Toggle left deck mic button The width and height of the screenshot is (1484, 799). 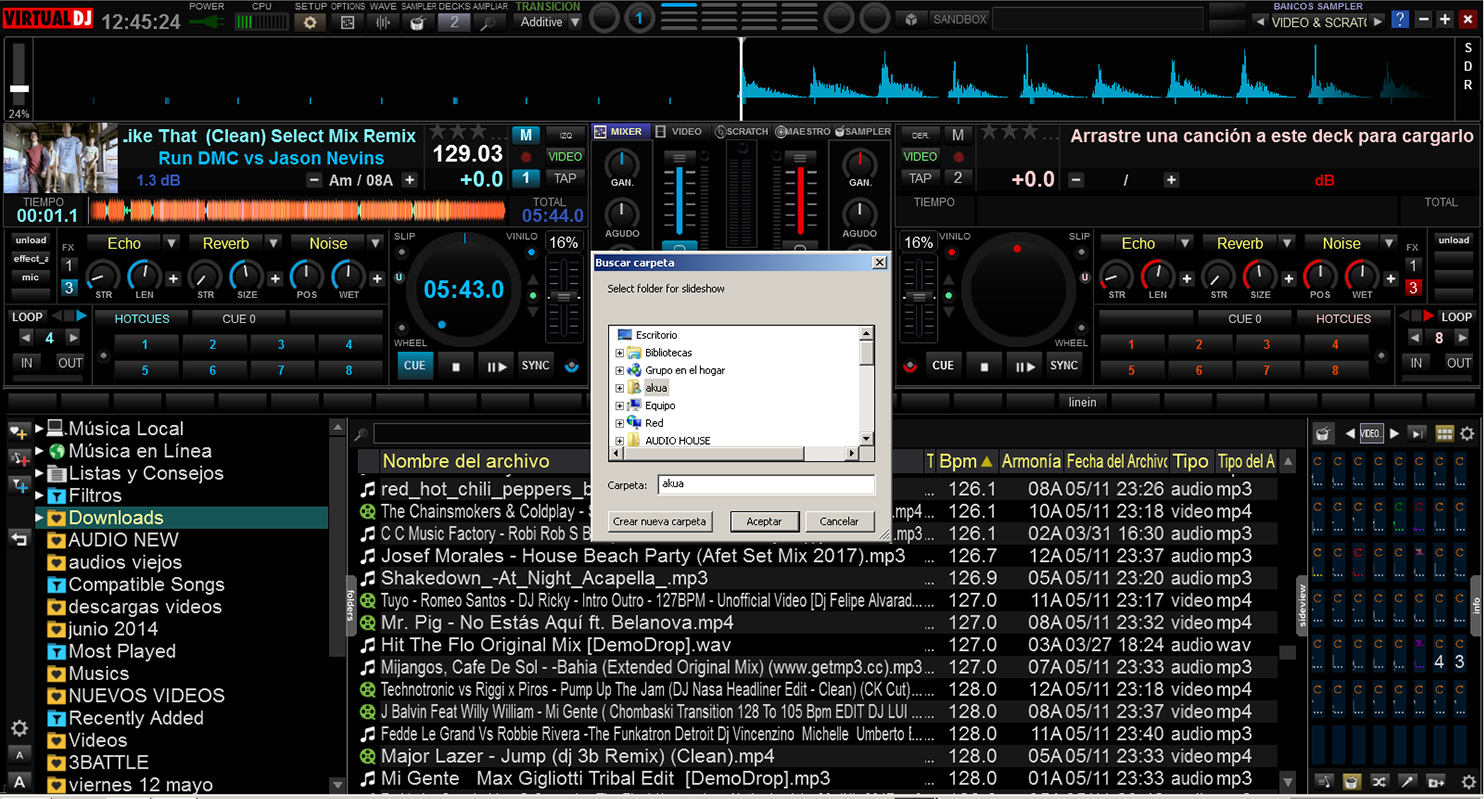[x=31, y=277]
